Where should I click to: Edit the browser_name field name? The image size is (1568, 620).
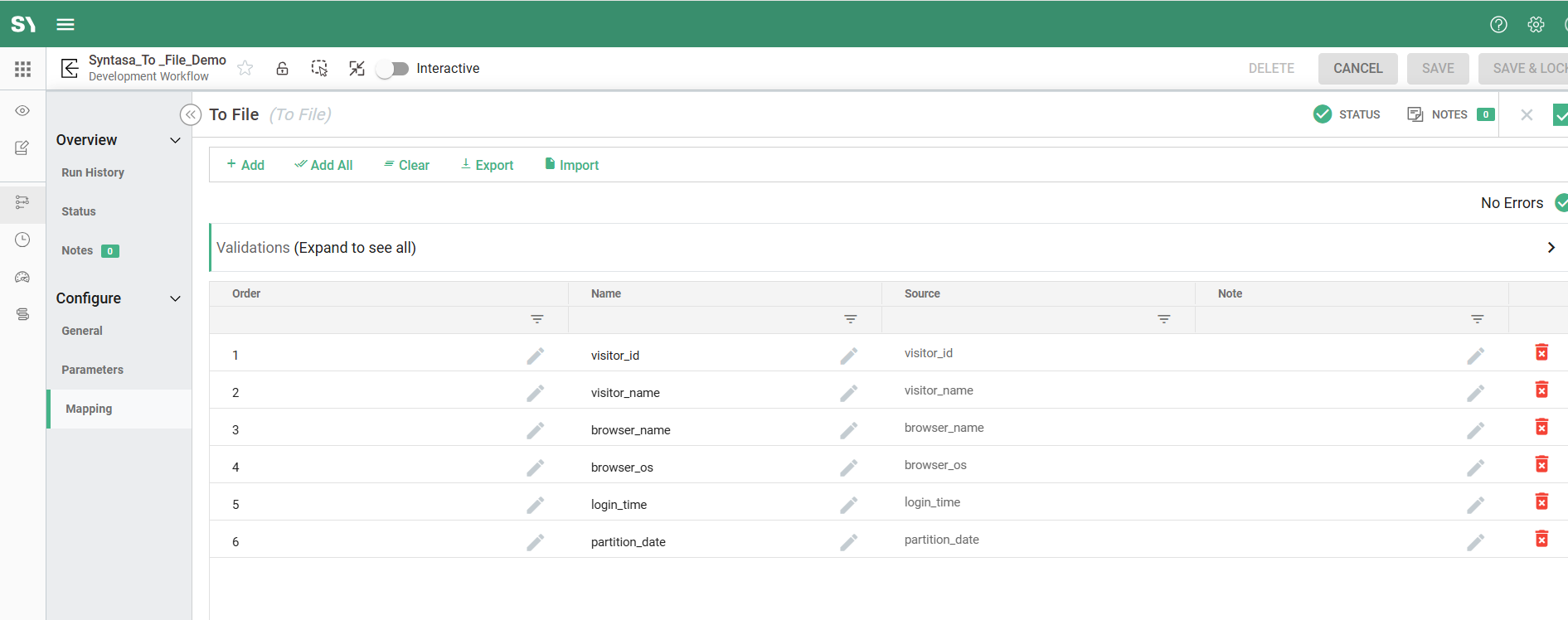(848, 430)
